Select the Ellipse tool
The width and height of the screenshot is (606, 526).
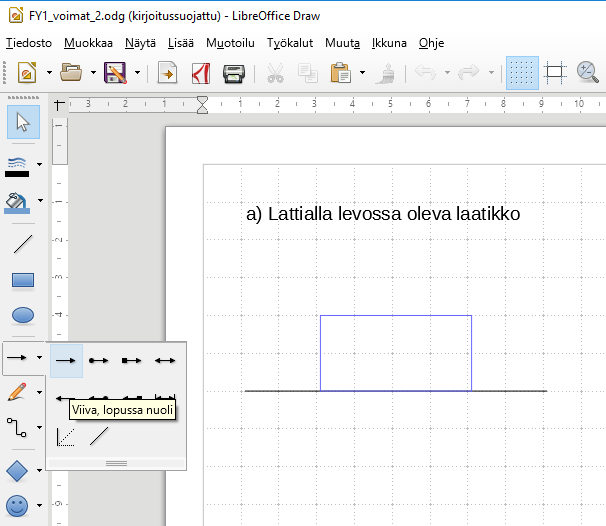point(23,315)
